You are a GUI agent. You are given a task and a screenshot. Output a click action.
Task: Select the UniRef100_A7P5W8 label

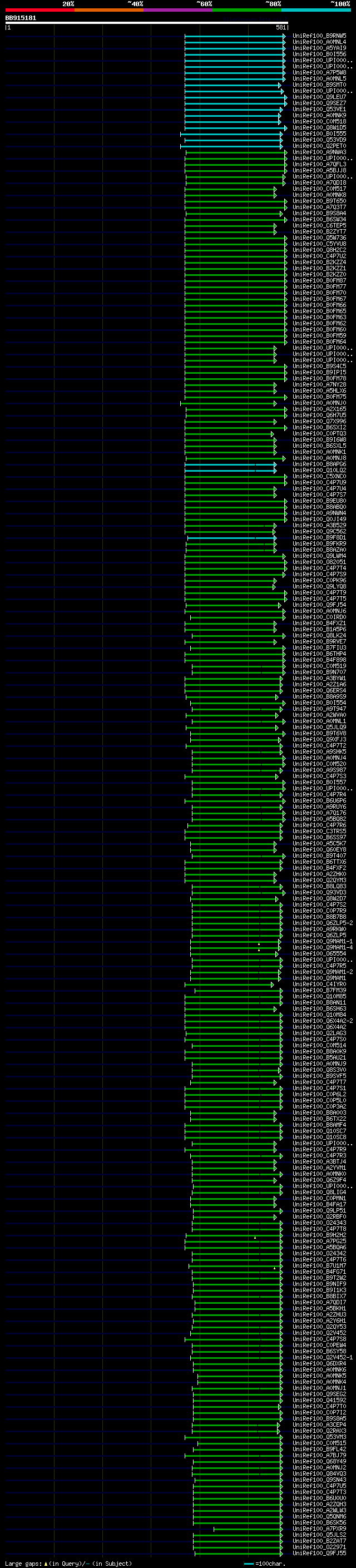click(x=319, y=72)
